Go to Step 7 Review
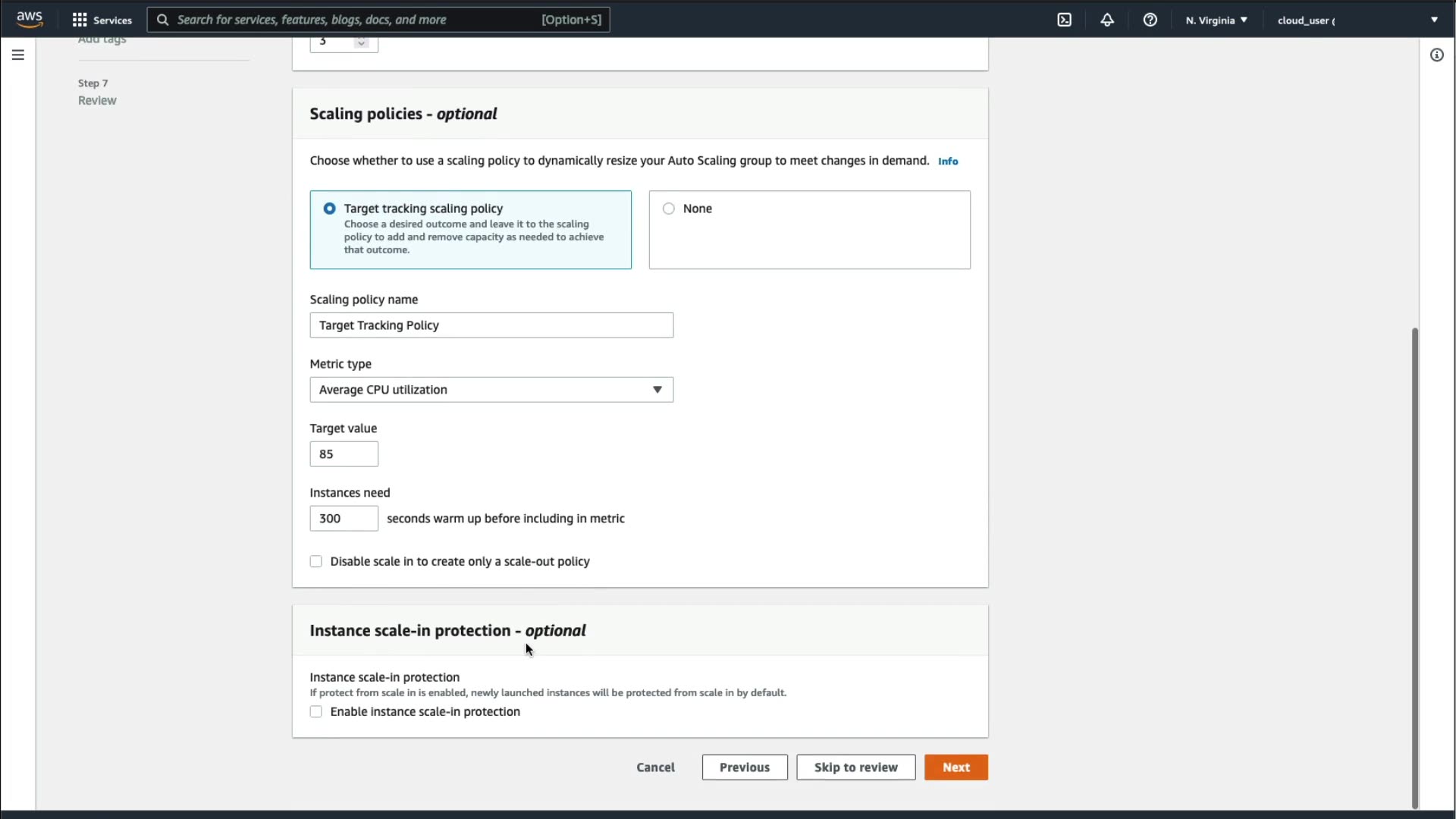Screen dimensions: 1456x819 (x=97, y=100)
